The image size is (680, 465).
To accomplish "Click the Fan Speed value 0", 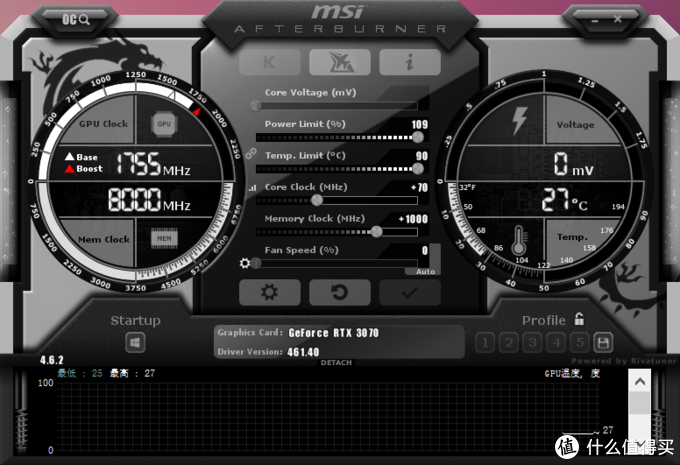I will coord(425,250).
